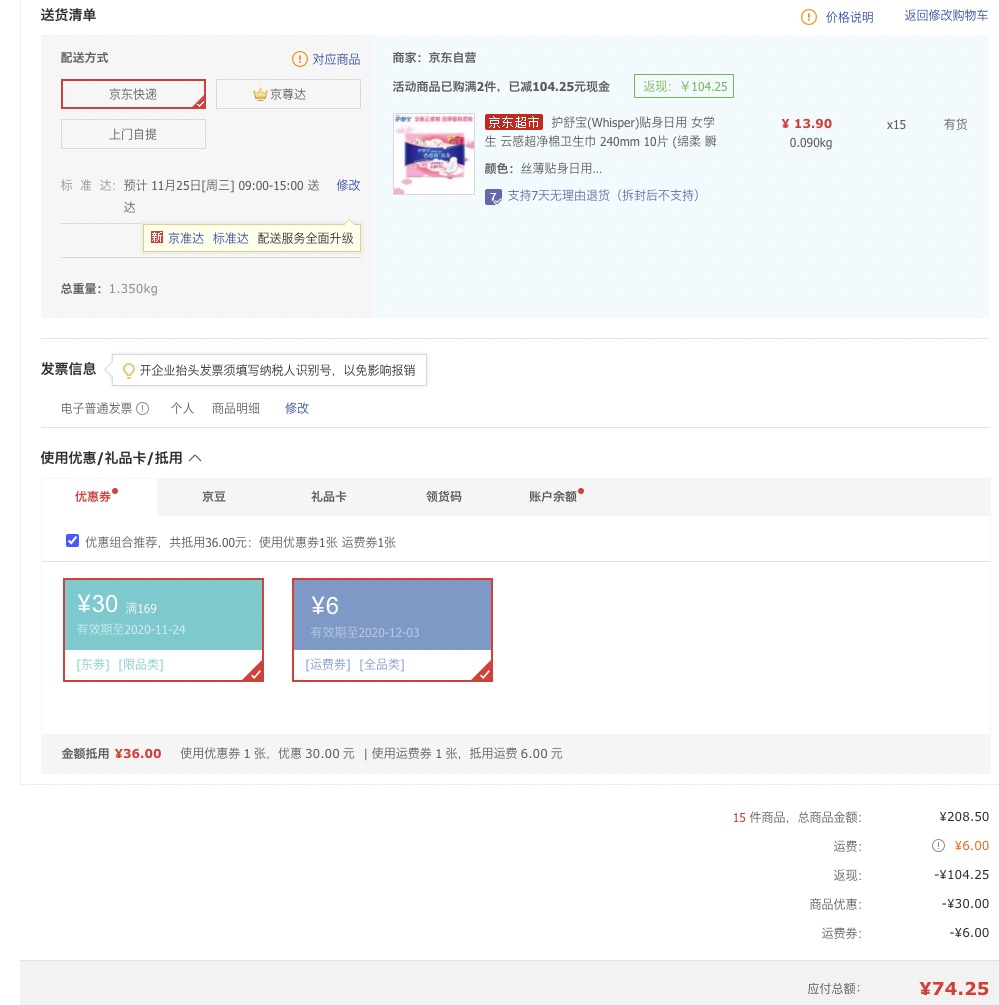Click the lightbulb icon in invoice tip

[129, 370]
